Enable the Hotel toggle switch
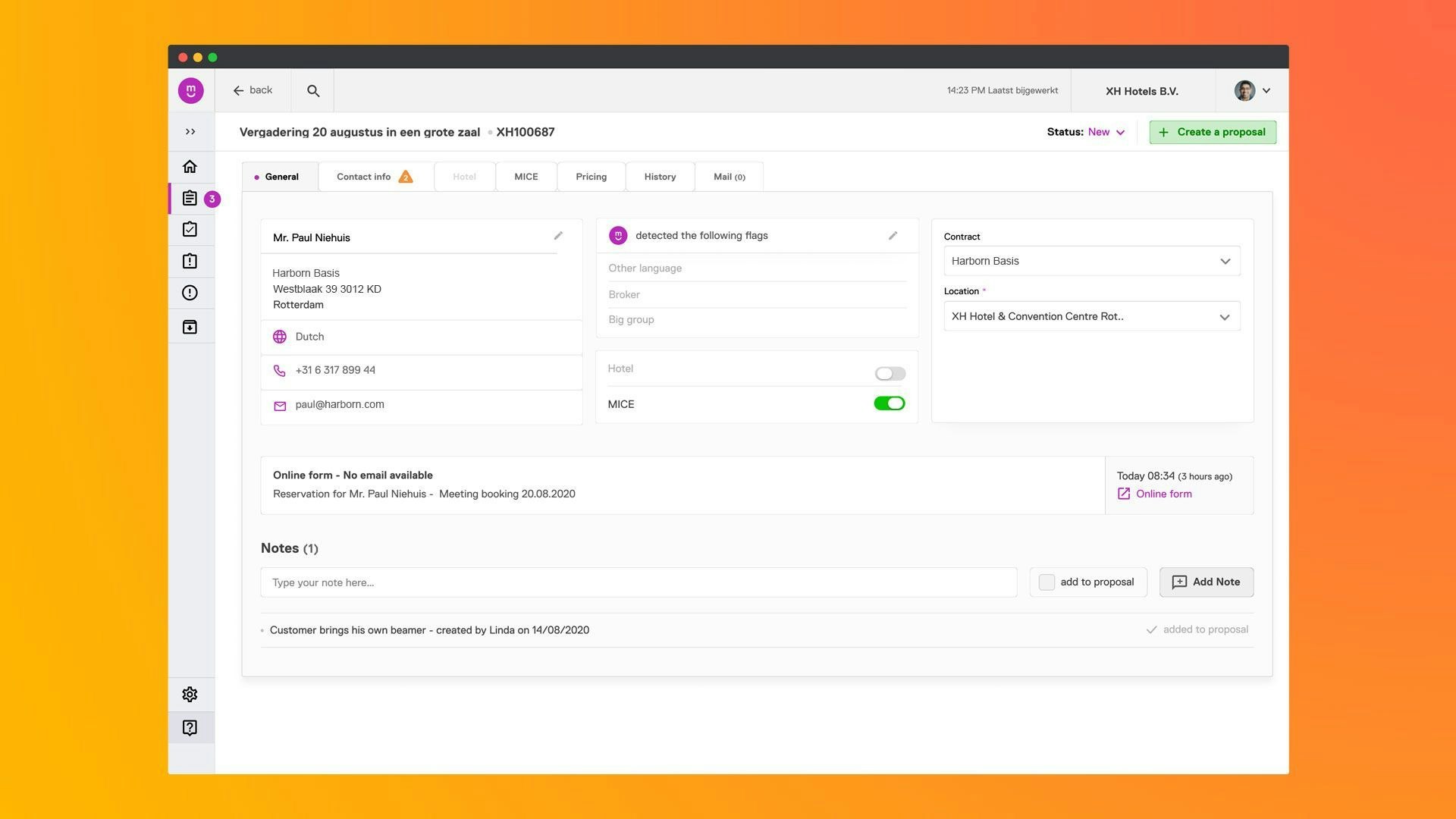Screen dimensions: 1456x819 coord(890,374)
